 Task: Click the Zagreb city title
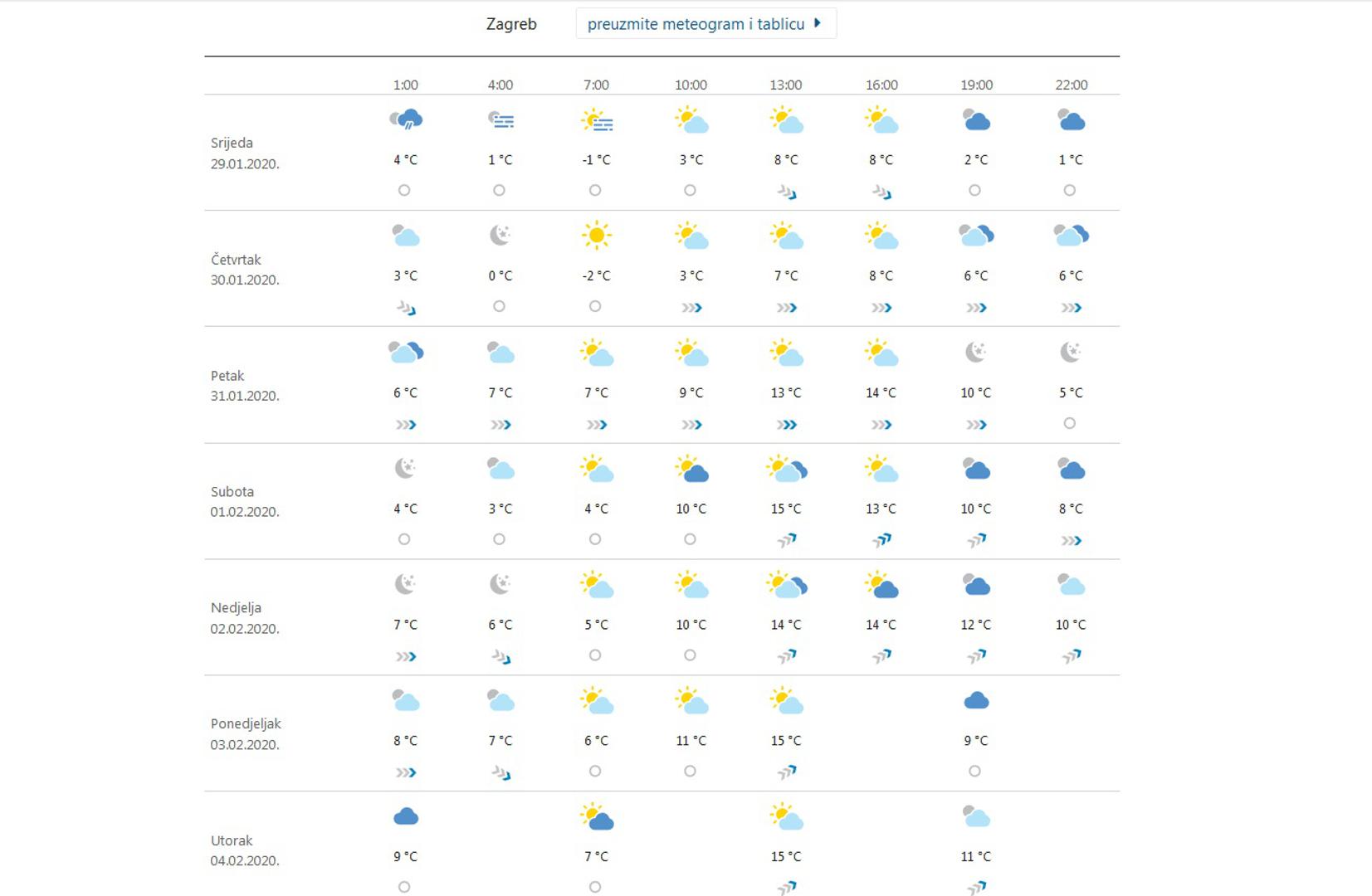pyautogui.click(x=511, y=24)
